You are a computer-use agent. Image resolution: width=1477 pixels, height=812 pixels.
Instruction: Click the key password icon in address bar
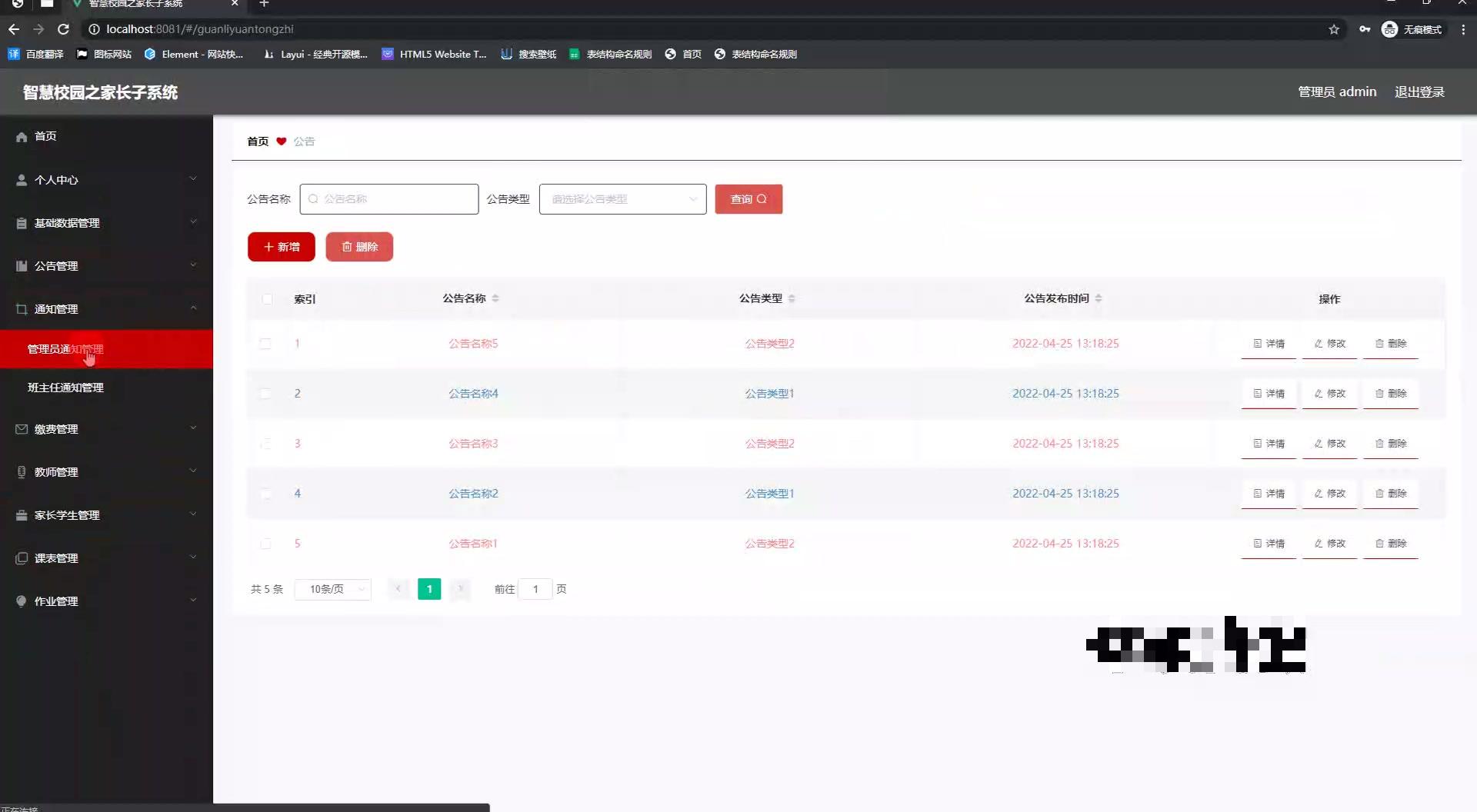pyautogui.click(x=1365, y=29)
